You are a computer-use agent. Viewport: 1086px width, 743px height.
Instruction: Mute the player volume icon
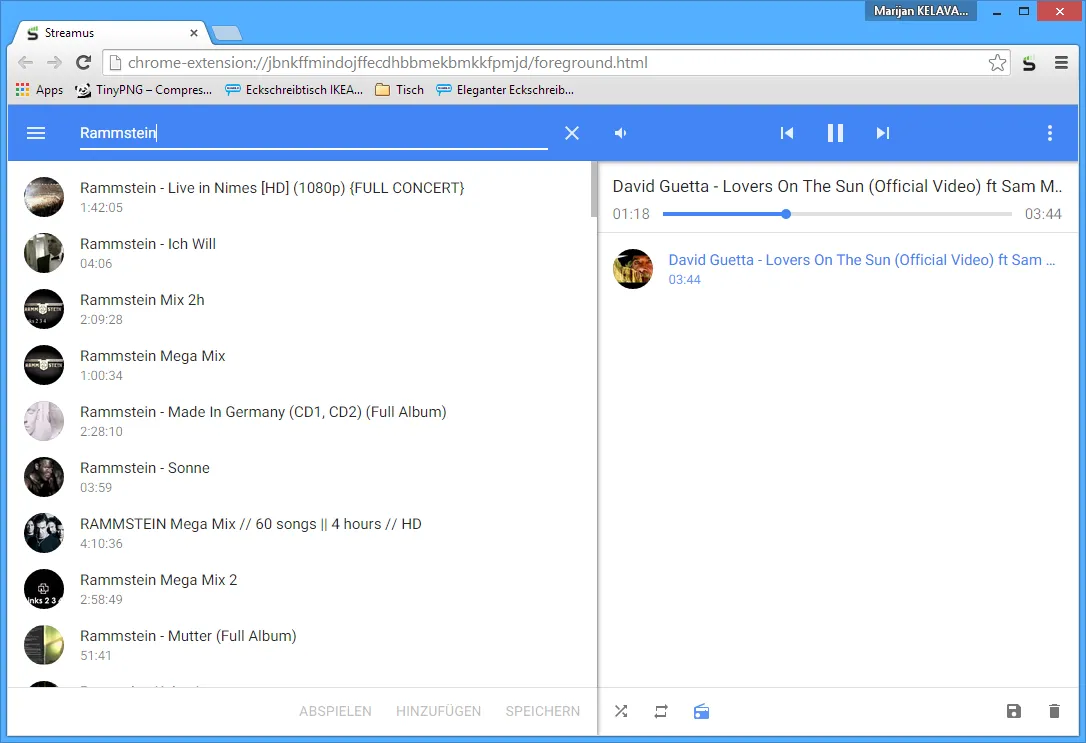[x=621, y=133]
